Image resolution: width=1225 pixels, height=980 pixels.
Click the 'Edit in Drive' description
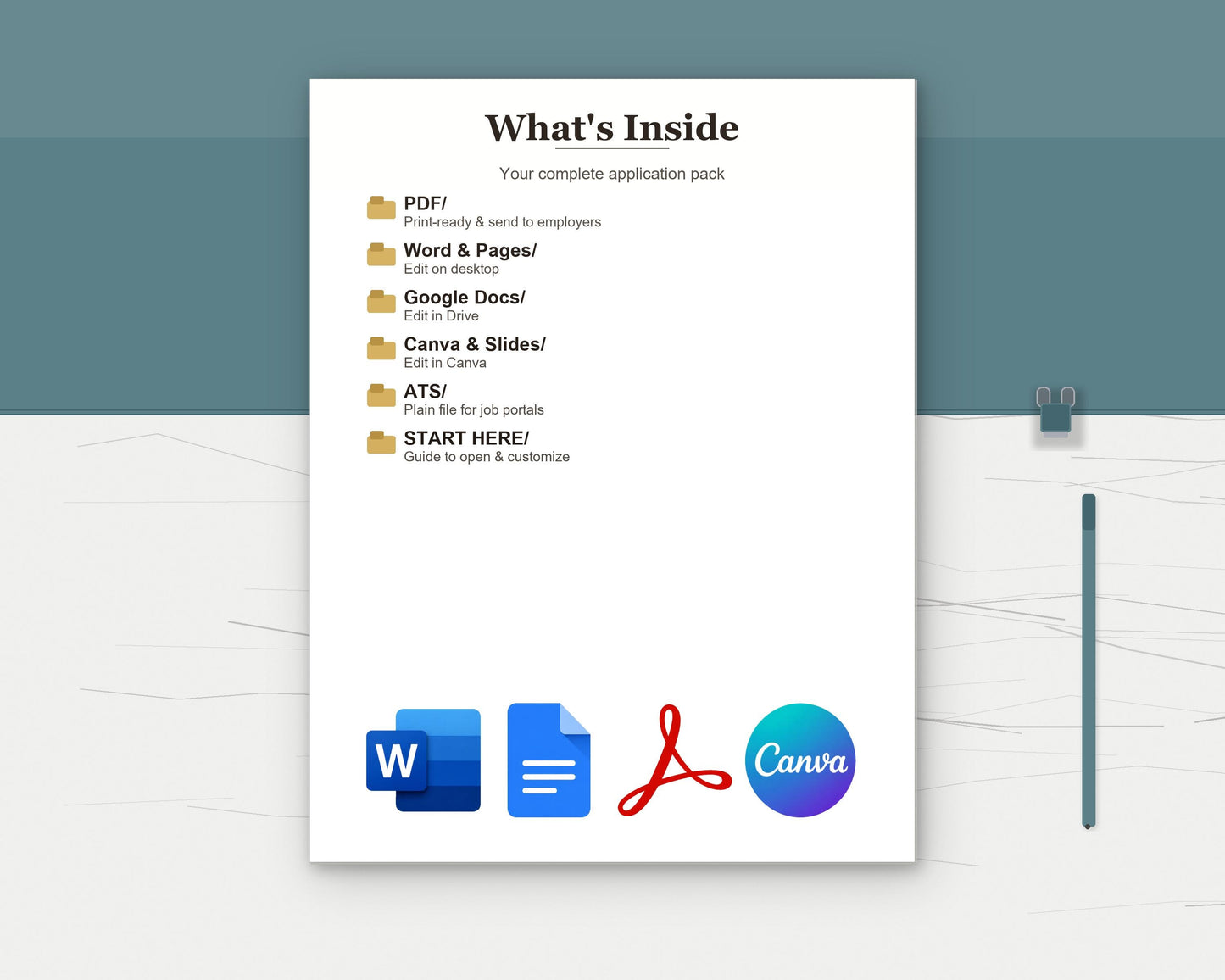442,316
